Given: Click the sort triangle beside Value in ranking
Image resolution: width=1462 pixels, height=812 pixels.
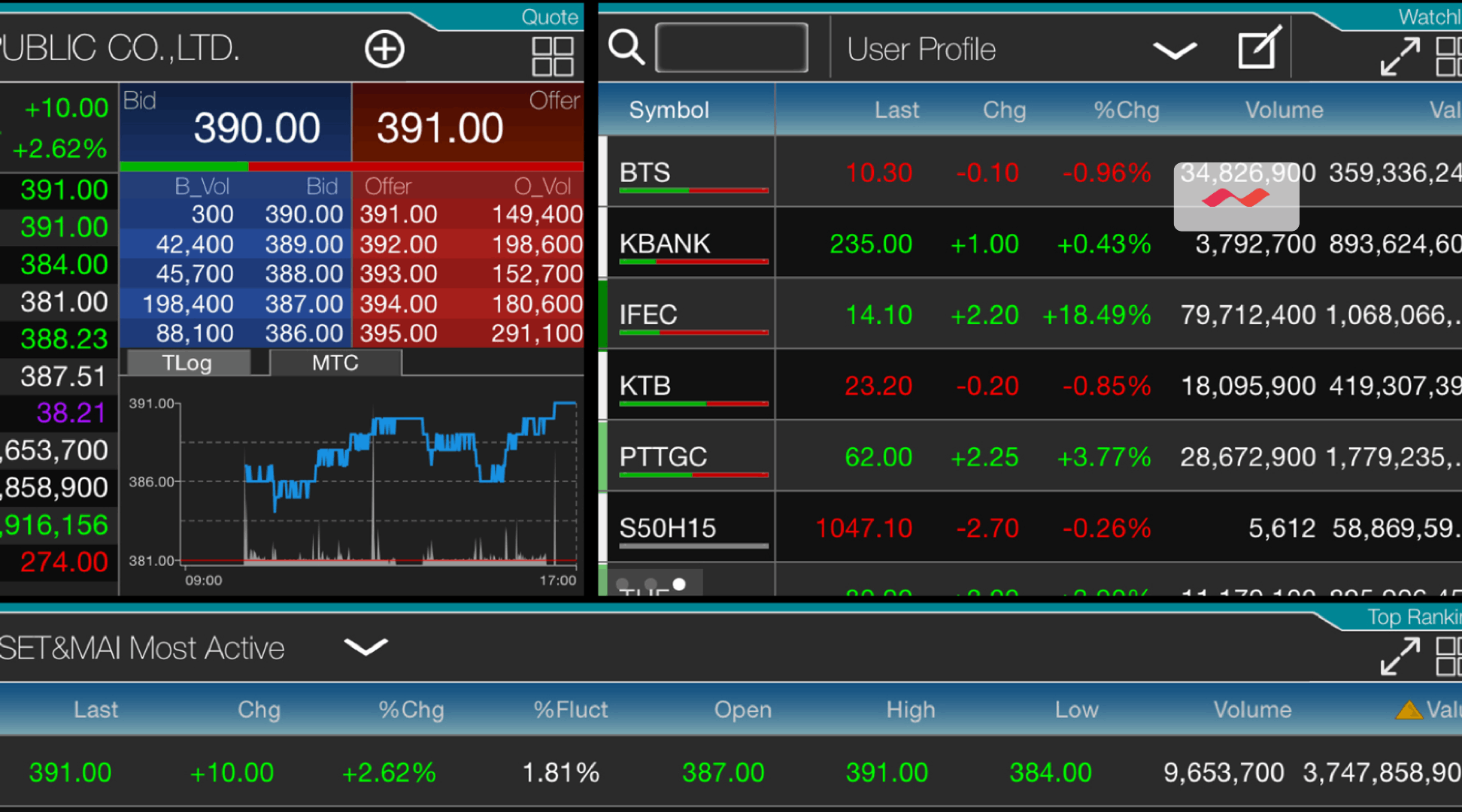Looking at the screenshot, I should (1409, 709).
